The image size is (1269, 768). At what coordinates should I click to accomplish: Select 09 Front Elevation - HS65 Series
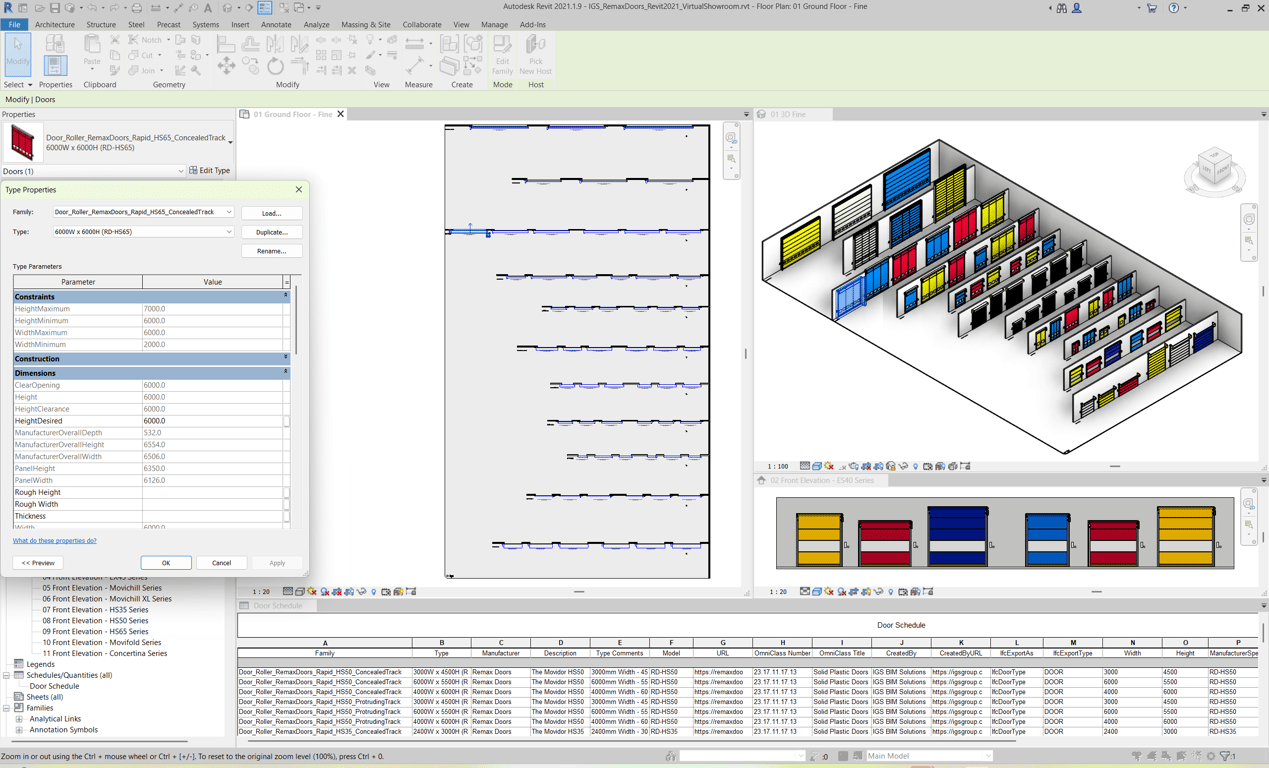(95, 632)
